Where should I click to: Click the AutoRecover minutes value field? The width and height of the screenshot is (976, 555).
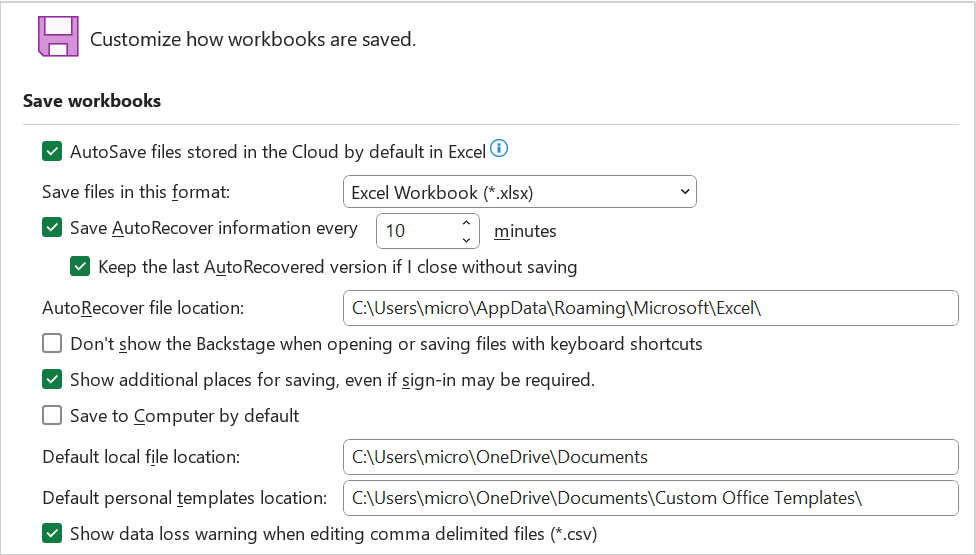point(418,231)
